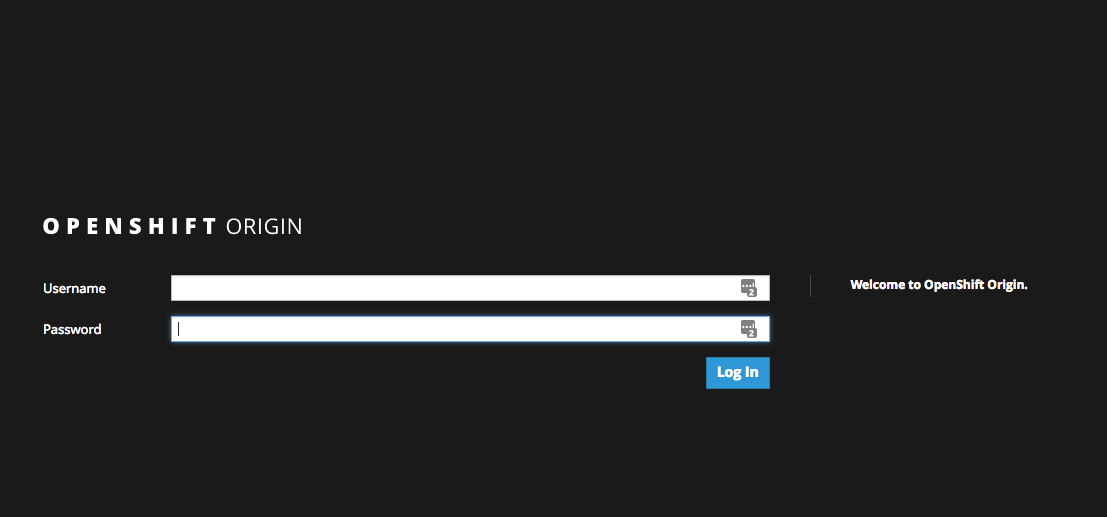The width and height of the screenshot is (1107, 517).
Task: Click inside the Password input field
Action: click(450, 329)
